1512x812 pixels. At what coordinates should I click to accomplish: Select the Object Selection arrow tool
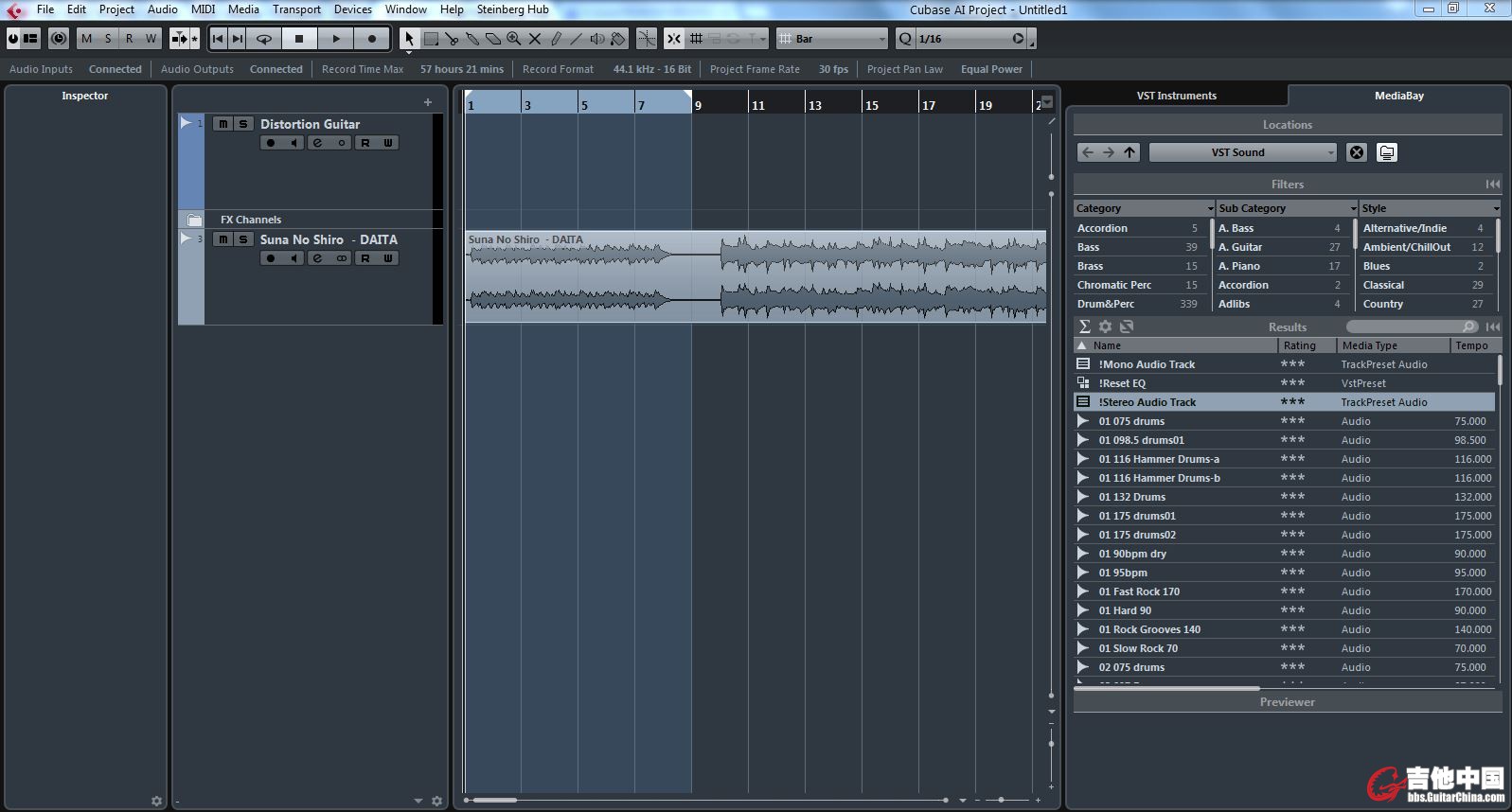pos(409,39)
